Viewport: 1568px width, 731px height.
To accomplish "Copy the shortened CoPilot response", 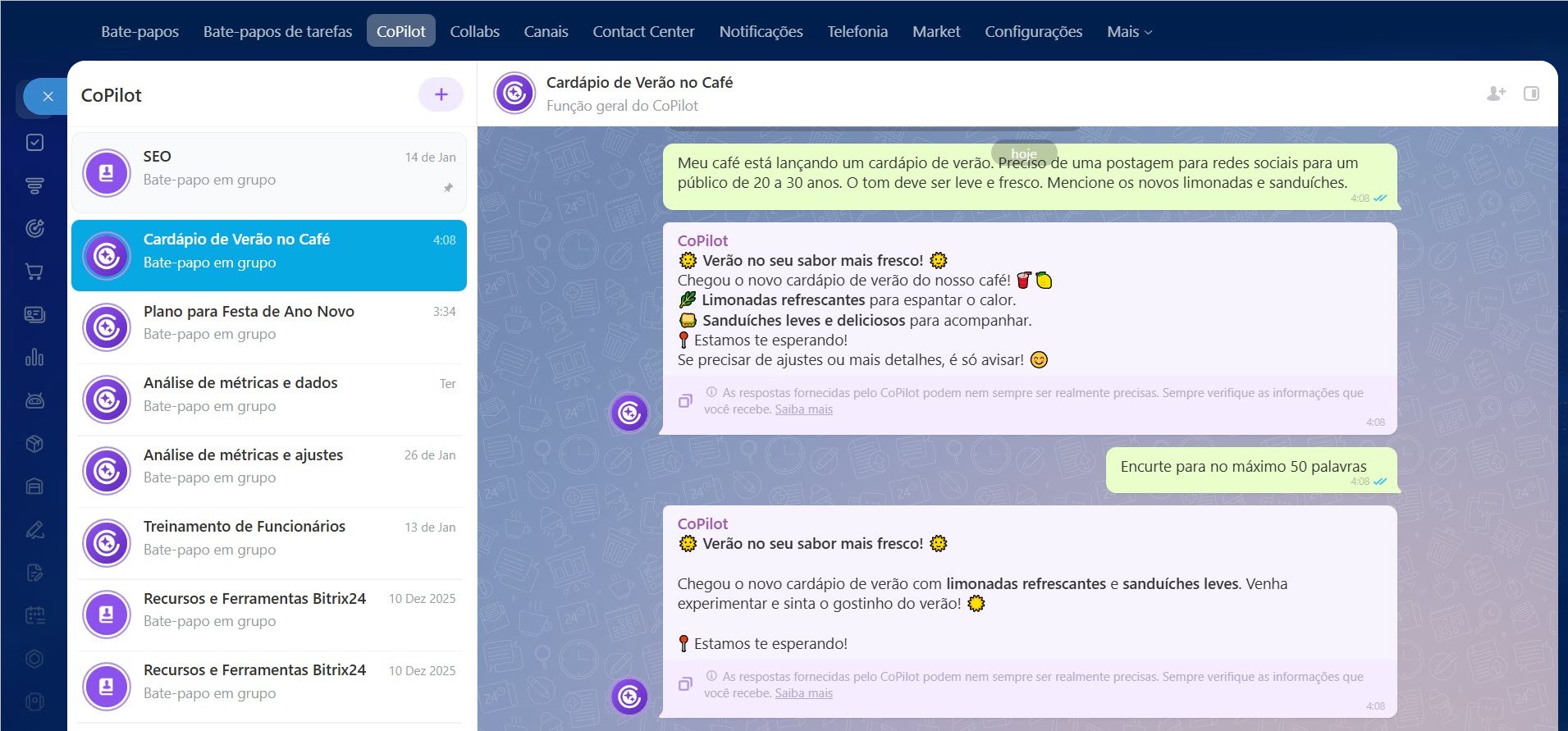I will click(685, 684).
